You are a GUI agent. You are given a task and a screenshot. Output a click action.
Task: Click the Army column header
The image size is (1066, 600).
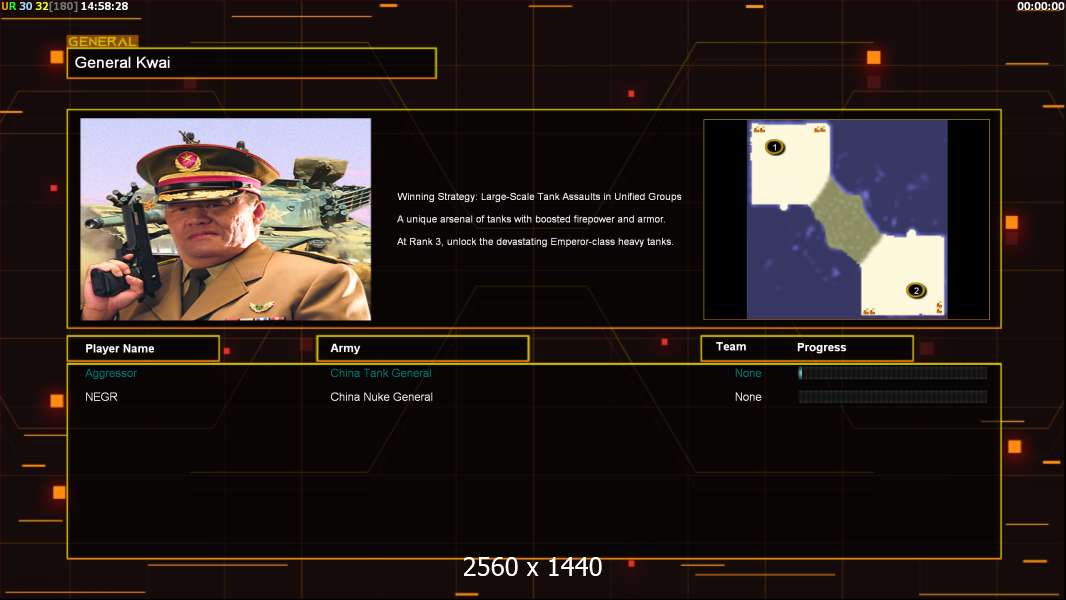(423, 348)
